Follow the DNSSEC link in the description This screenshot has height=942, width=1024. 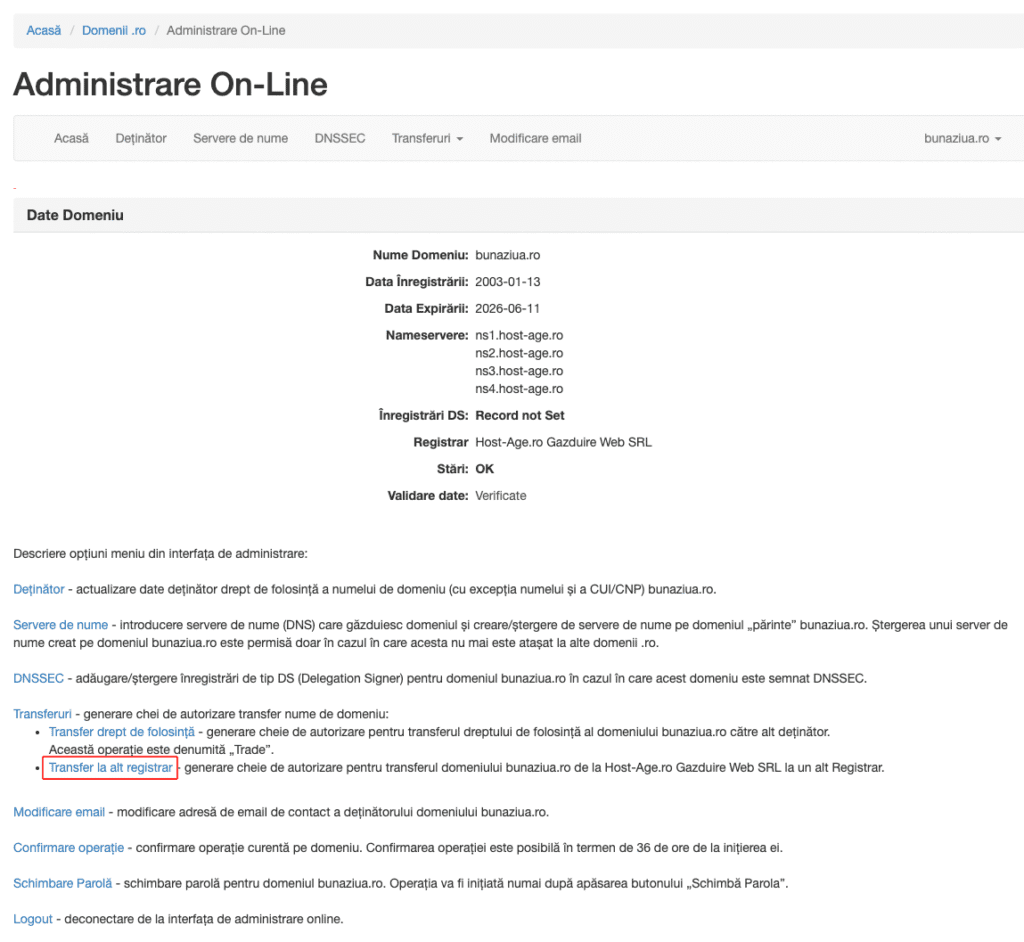pos(39,678)
